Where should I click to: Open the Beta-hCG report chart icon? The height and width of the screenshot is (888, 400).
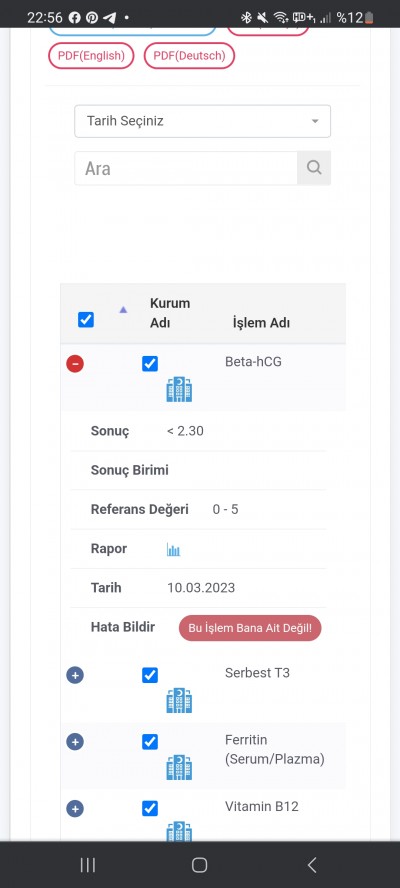coord(173,549)
